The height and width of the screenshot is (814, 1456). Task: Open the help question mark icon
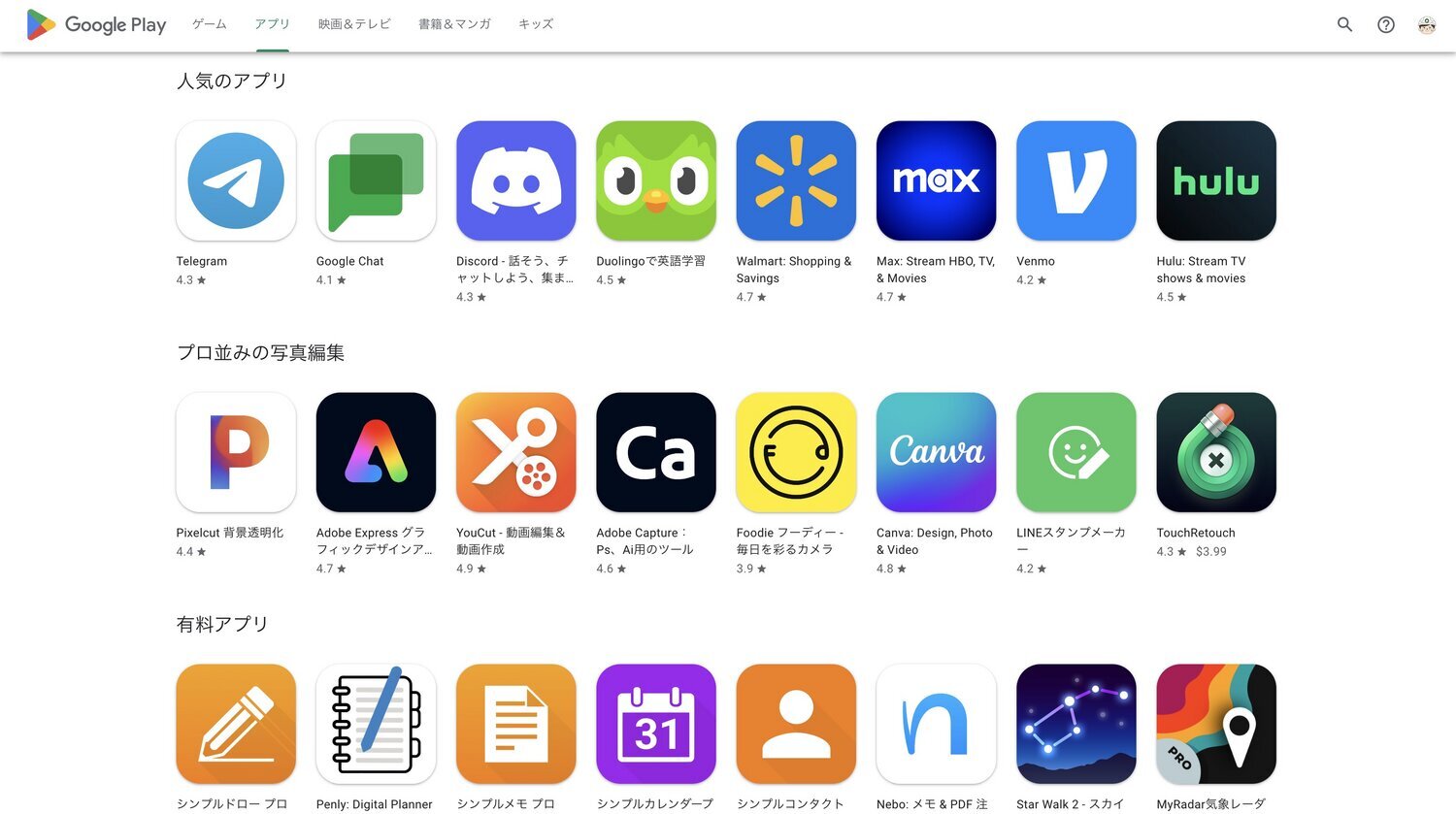point(1386,24)
